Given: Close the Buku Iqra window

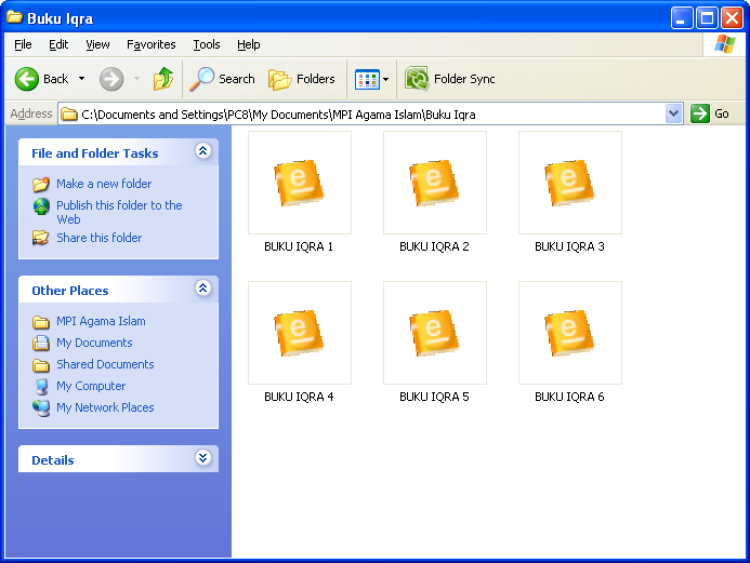Looking at the screenshot, I should pyautogui.click(x=732, y=18).
